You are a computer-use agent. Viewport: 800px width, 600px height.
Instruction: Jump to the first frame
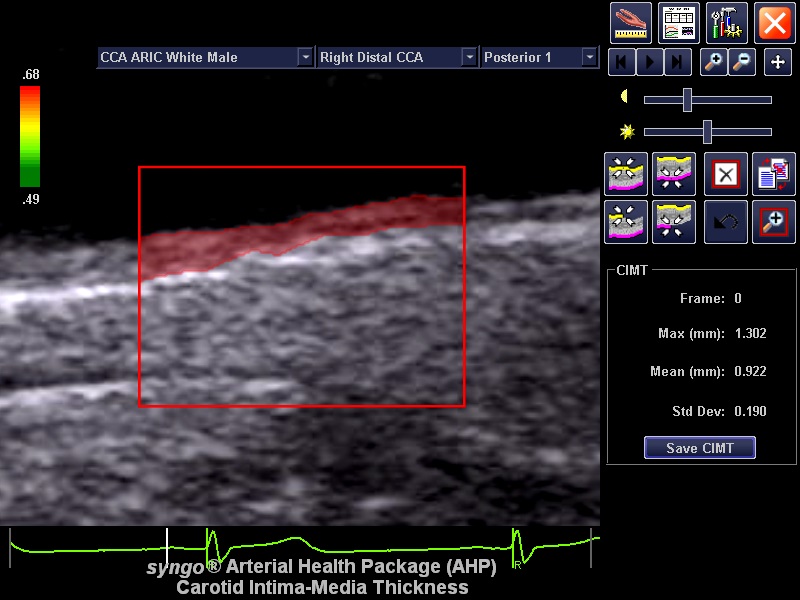point(622,62)
